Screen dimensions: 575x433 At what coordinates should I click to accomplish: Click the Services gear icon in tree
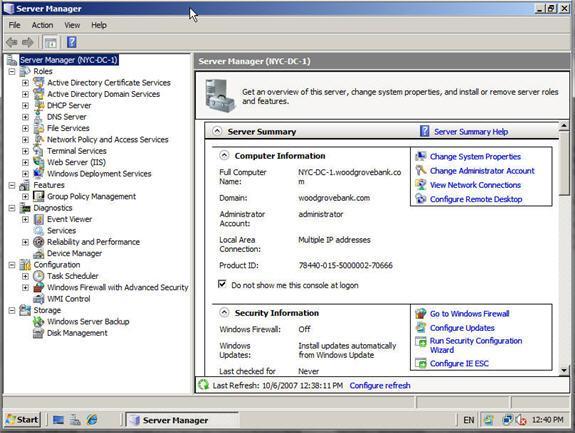39,230
